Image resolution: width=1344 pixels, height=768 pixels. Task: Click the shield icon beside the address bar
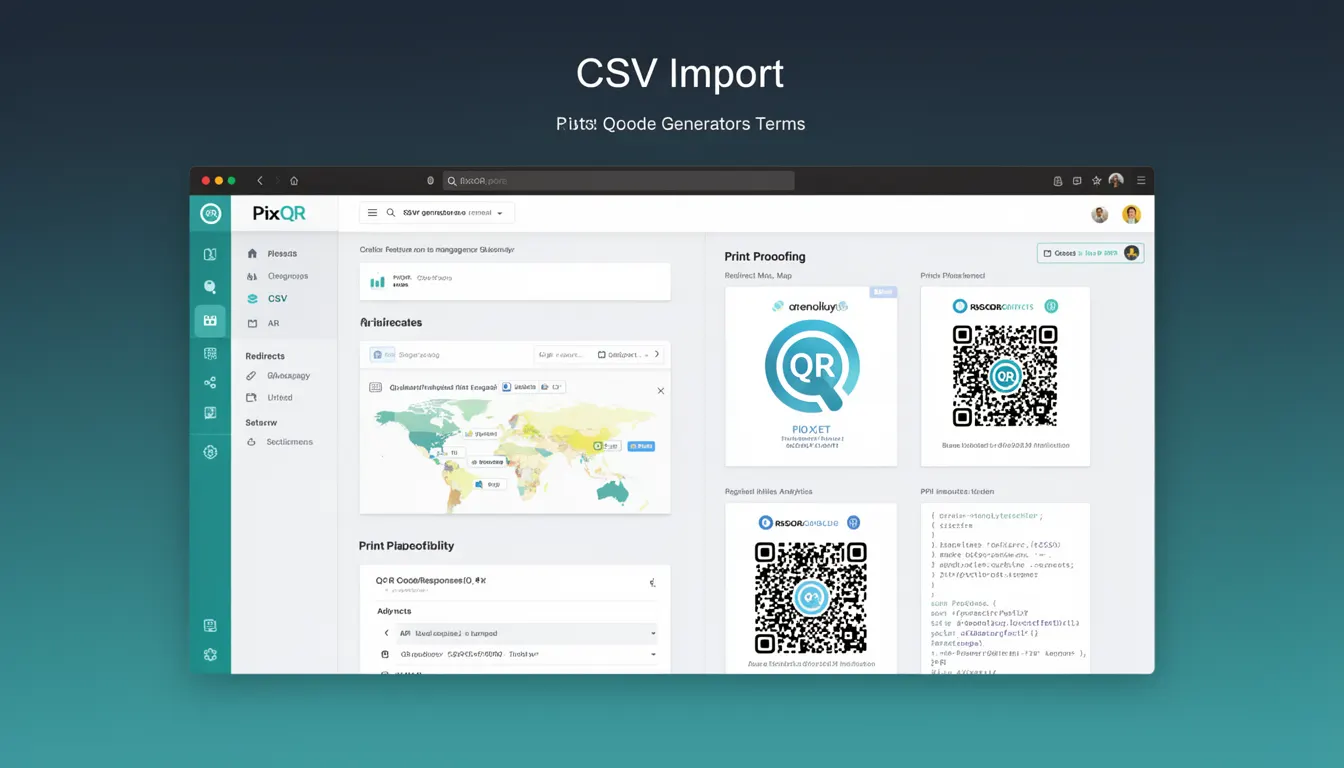[x=431, y=181]
